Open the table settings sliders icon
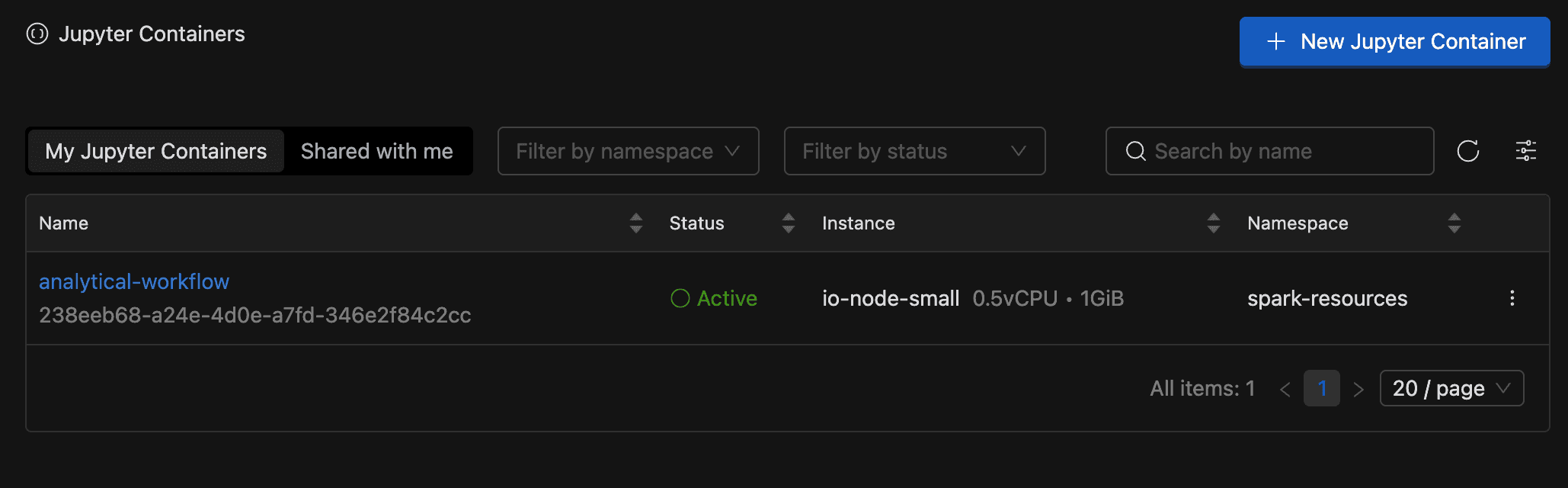 1525,151
